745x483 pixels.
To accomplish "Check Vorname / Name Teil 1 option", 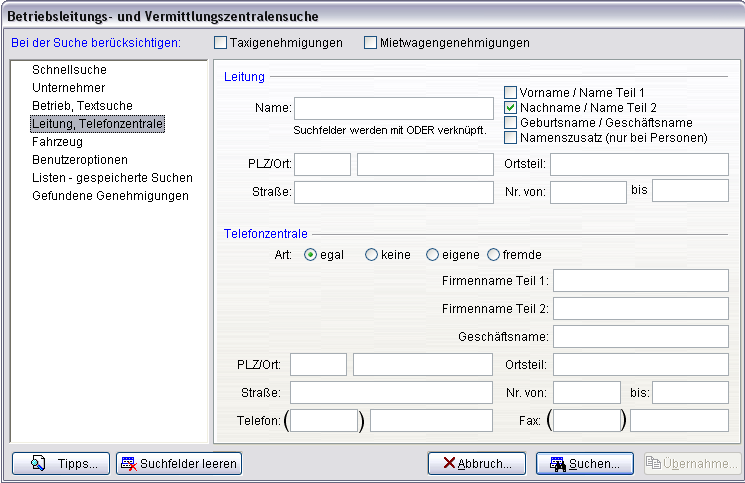I will (x=511, y=92).
